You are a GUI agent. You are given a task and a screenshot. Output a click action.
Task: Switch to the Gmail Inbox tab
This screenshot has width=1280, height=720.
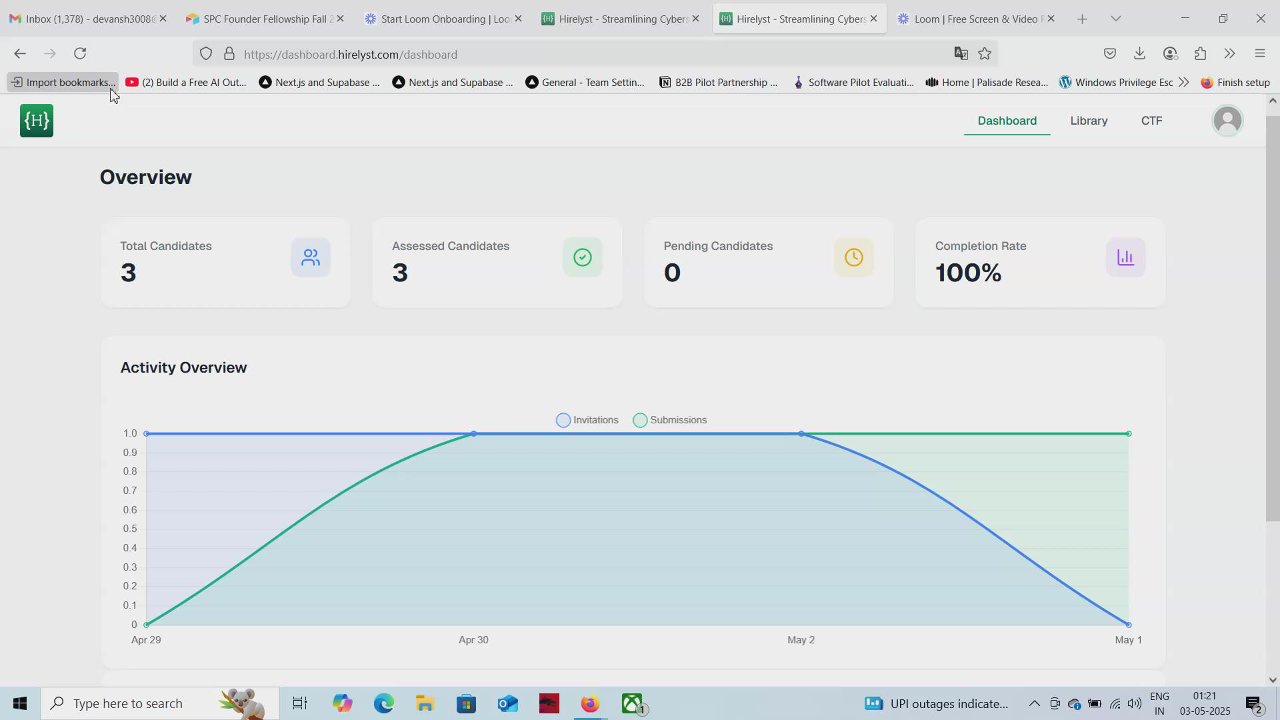88,19
